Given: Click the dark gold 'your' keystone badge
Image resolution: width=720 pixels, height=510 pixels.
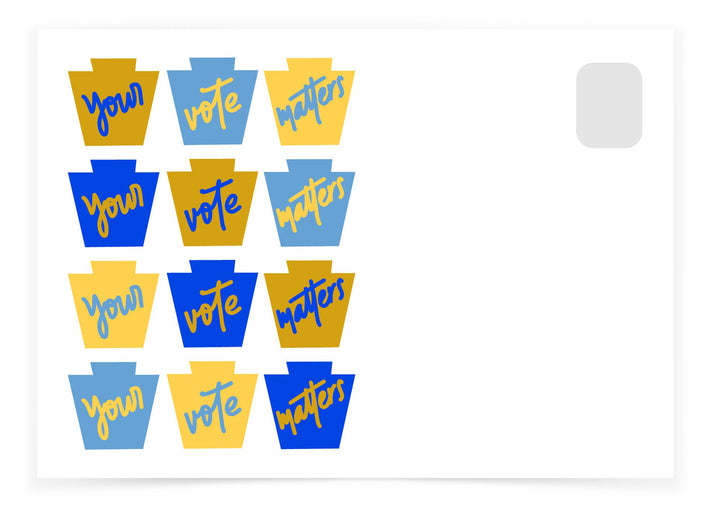Looking at the screenshot, I should pyautogui.click(x=113, y=102).
